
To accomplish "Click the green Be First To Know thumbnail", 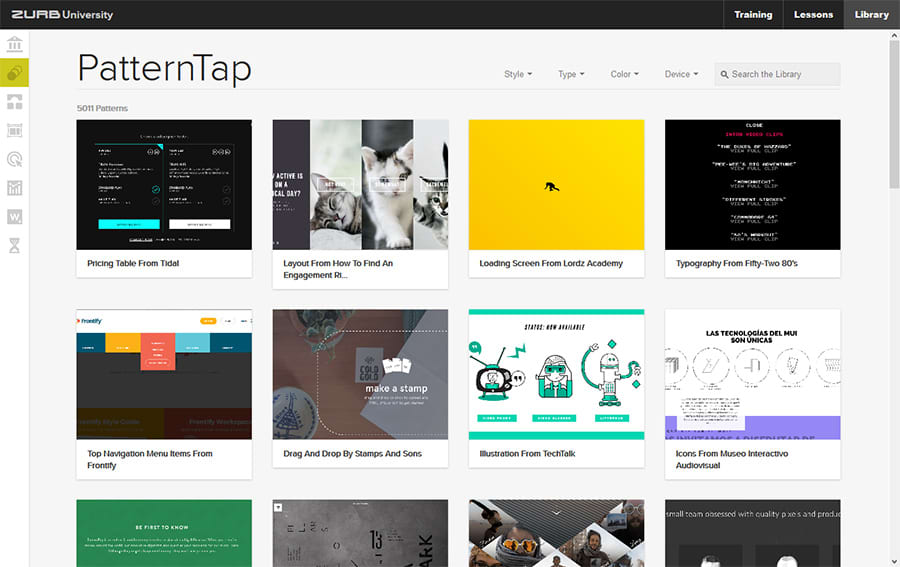I will (164, 533).
